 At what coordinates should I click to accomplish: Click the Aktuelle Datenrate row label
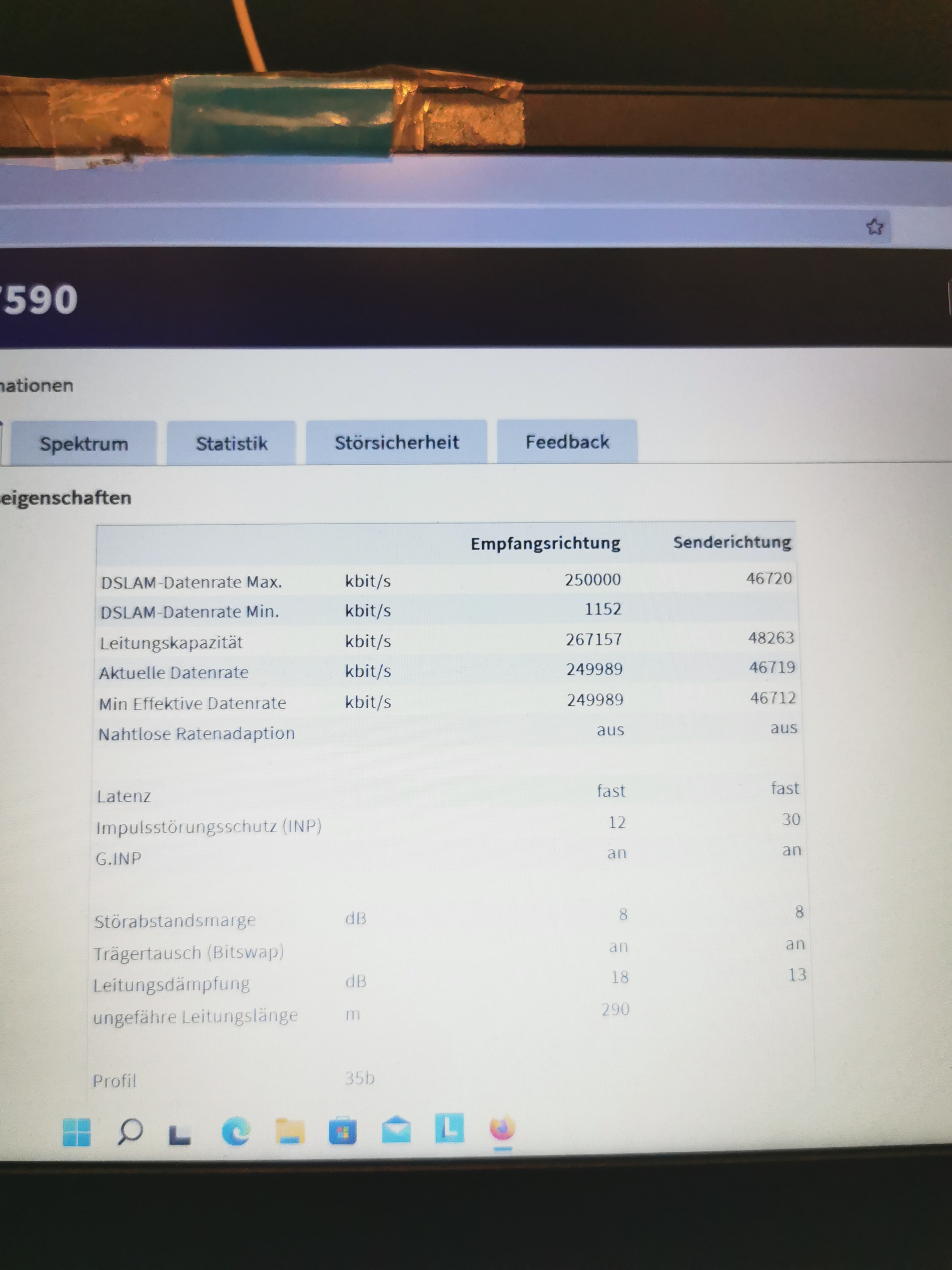(x=174, y=672)
